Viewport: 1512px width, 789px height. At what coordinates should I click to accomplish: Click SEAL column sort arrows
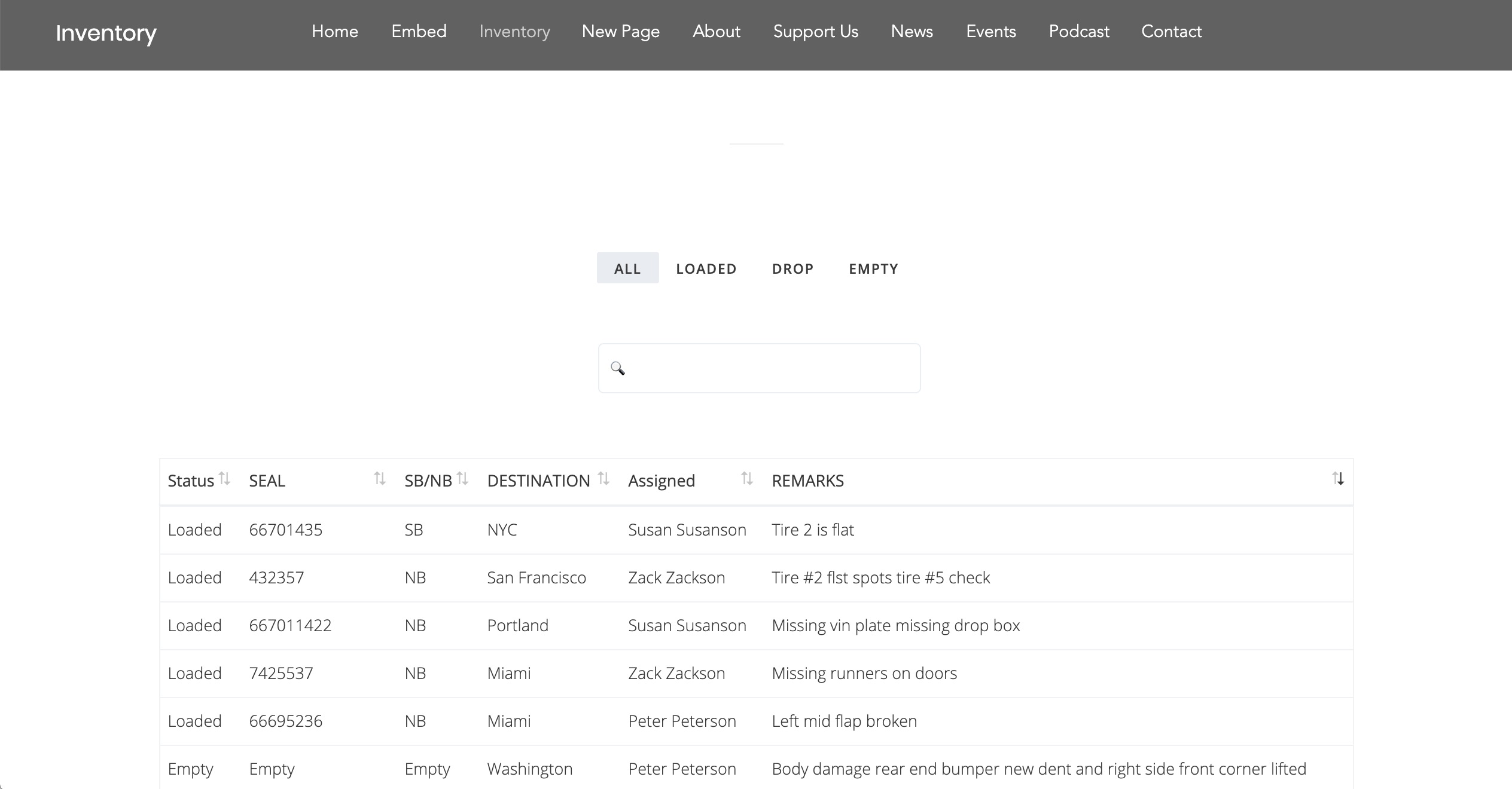(x=380, y=479)
